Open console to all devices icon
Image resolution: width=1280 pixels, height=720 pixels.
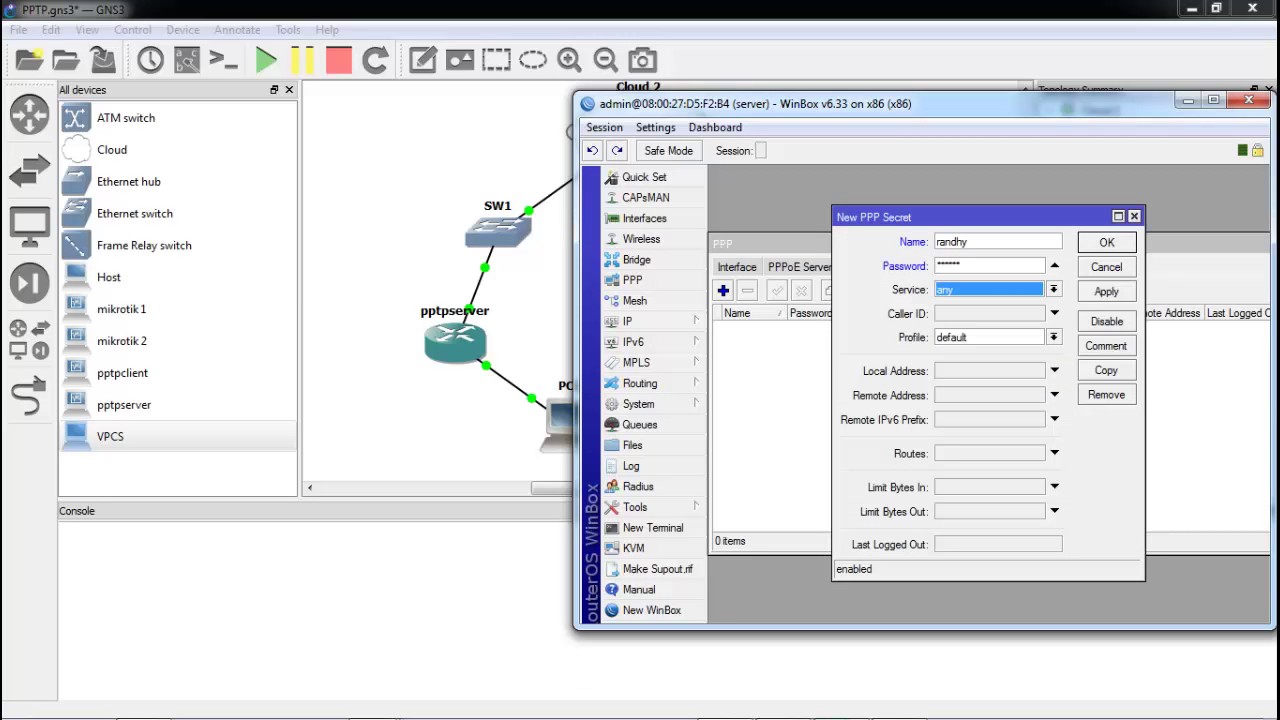[224, 60]
